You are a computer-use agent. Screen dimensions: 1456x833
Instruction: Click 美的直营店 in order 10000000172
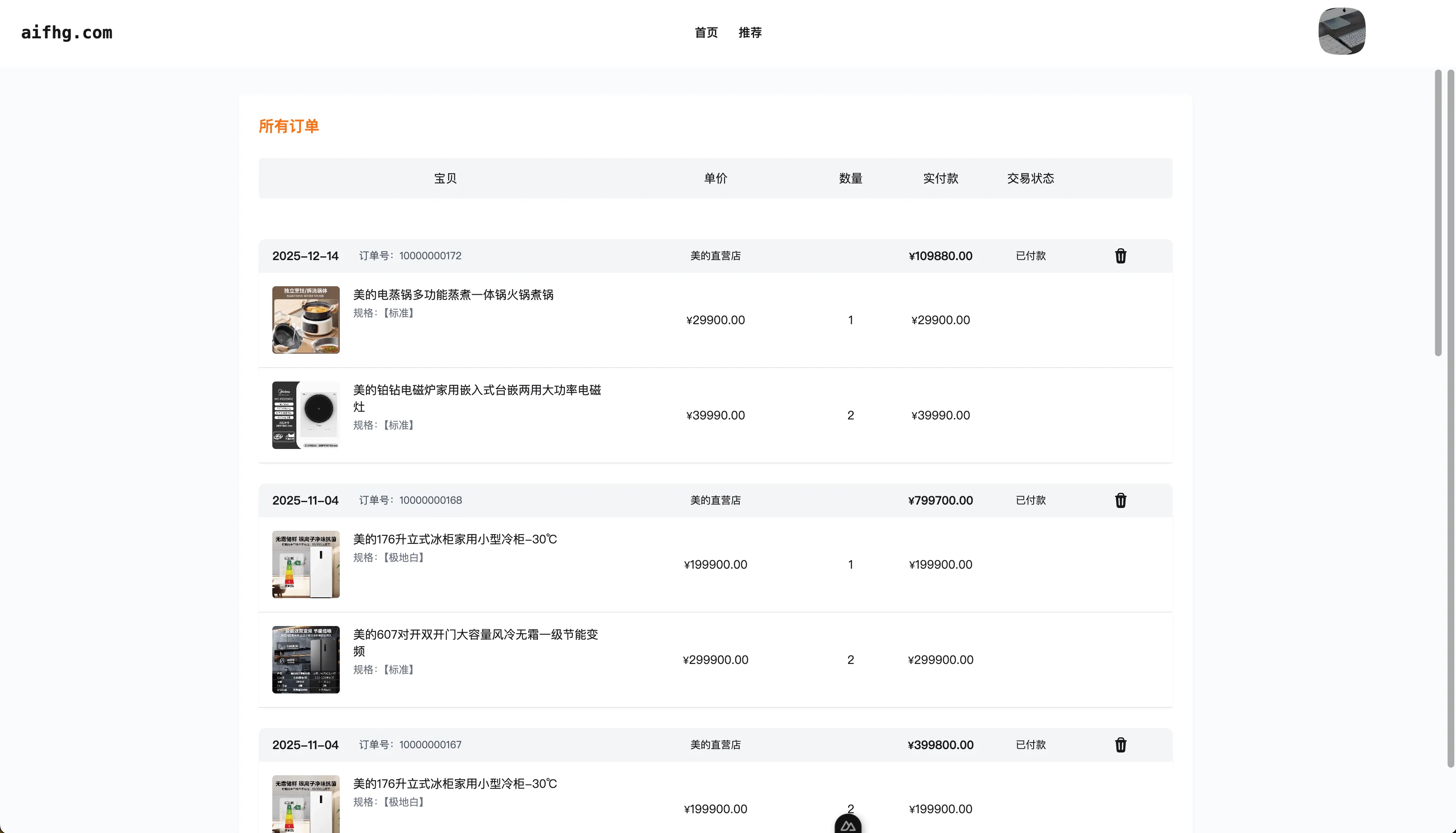[x=715, y=256]
